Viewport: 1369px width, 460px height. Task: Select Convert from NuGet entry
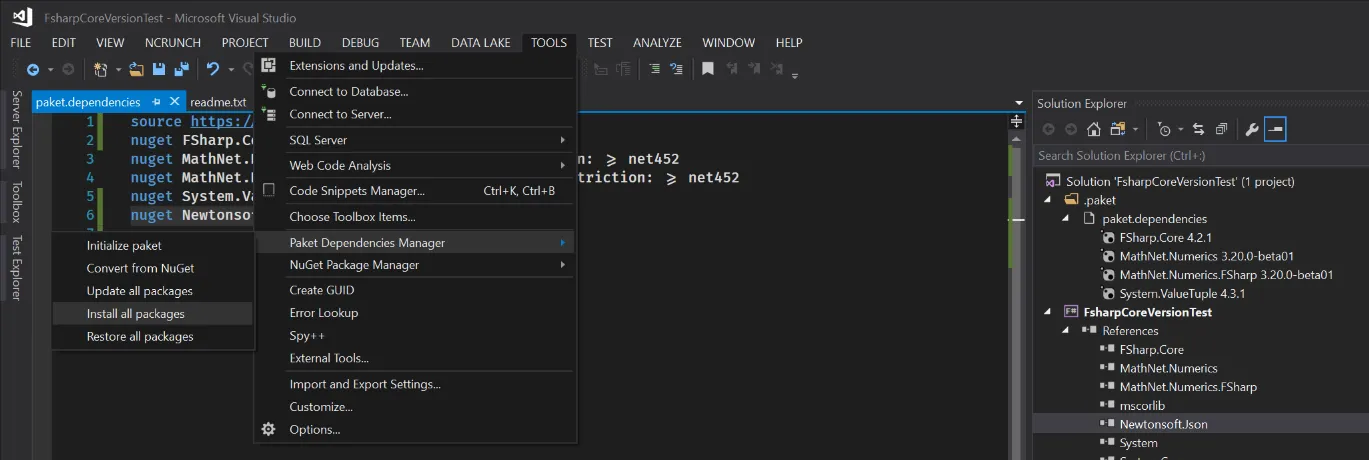click(x=152, y=268)
